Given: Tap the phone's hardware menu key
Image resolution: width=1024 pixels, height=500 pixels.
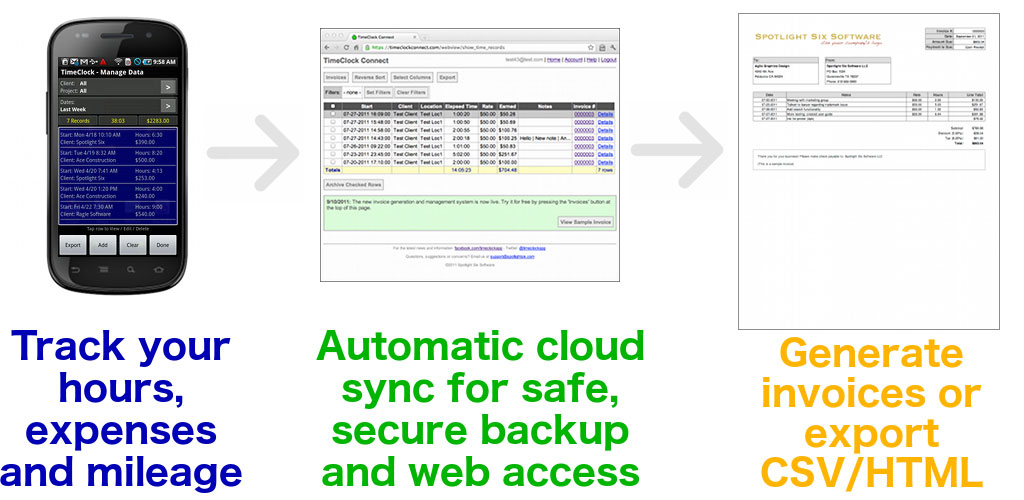Looking at the screenshot, I should point(103,269).
